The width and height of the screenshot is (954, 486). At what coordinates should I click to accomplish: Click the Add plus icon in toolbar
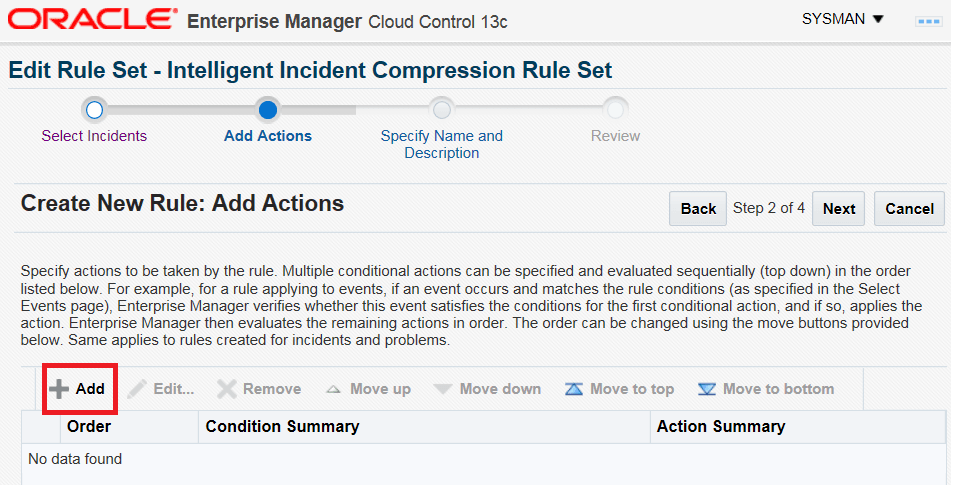(x=60, y=389)
